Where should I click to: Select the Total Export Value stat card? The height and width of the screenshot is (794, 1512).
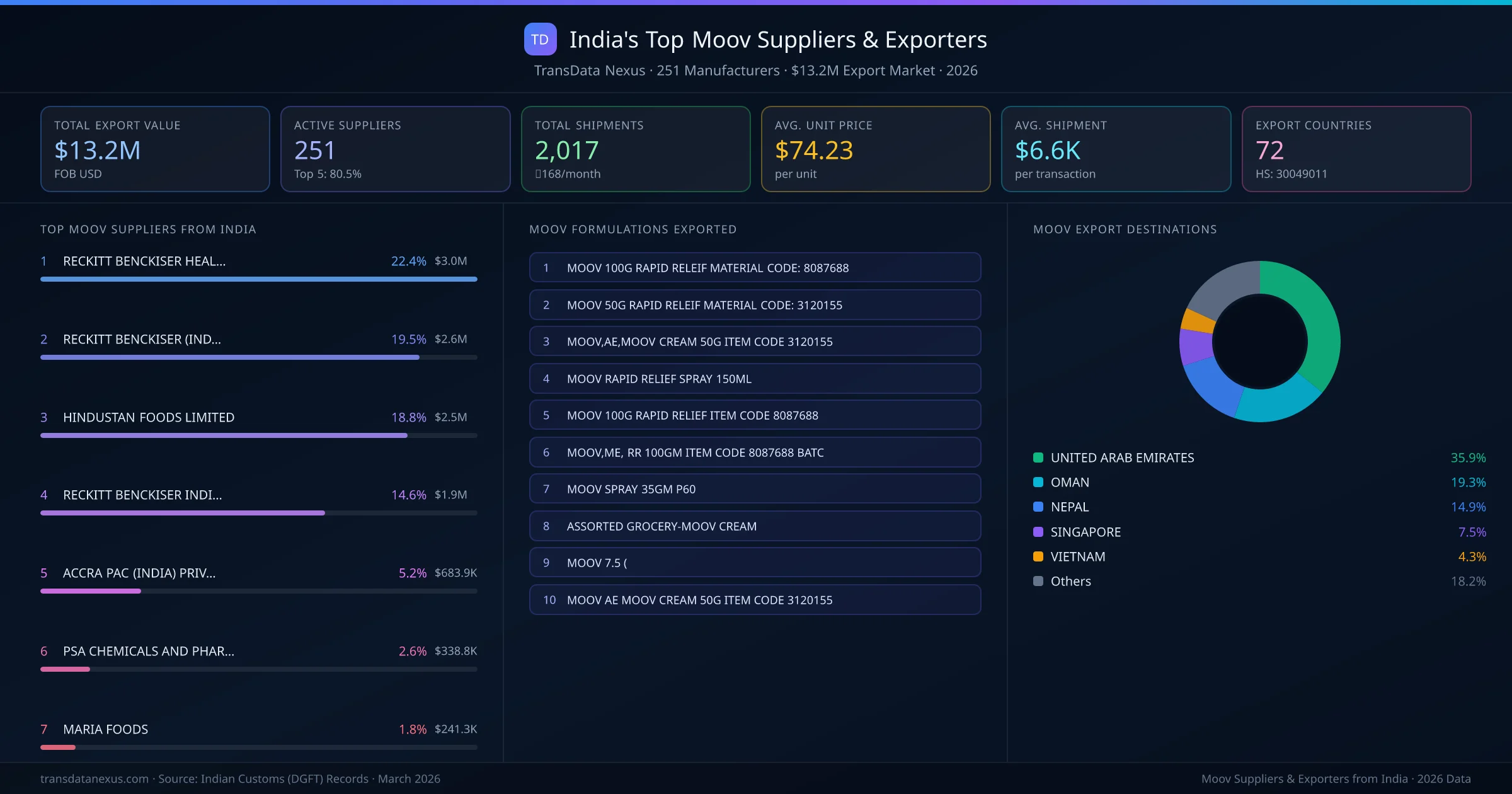[x=154, y=149]
